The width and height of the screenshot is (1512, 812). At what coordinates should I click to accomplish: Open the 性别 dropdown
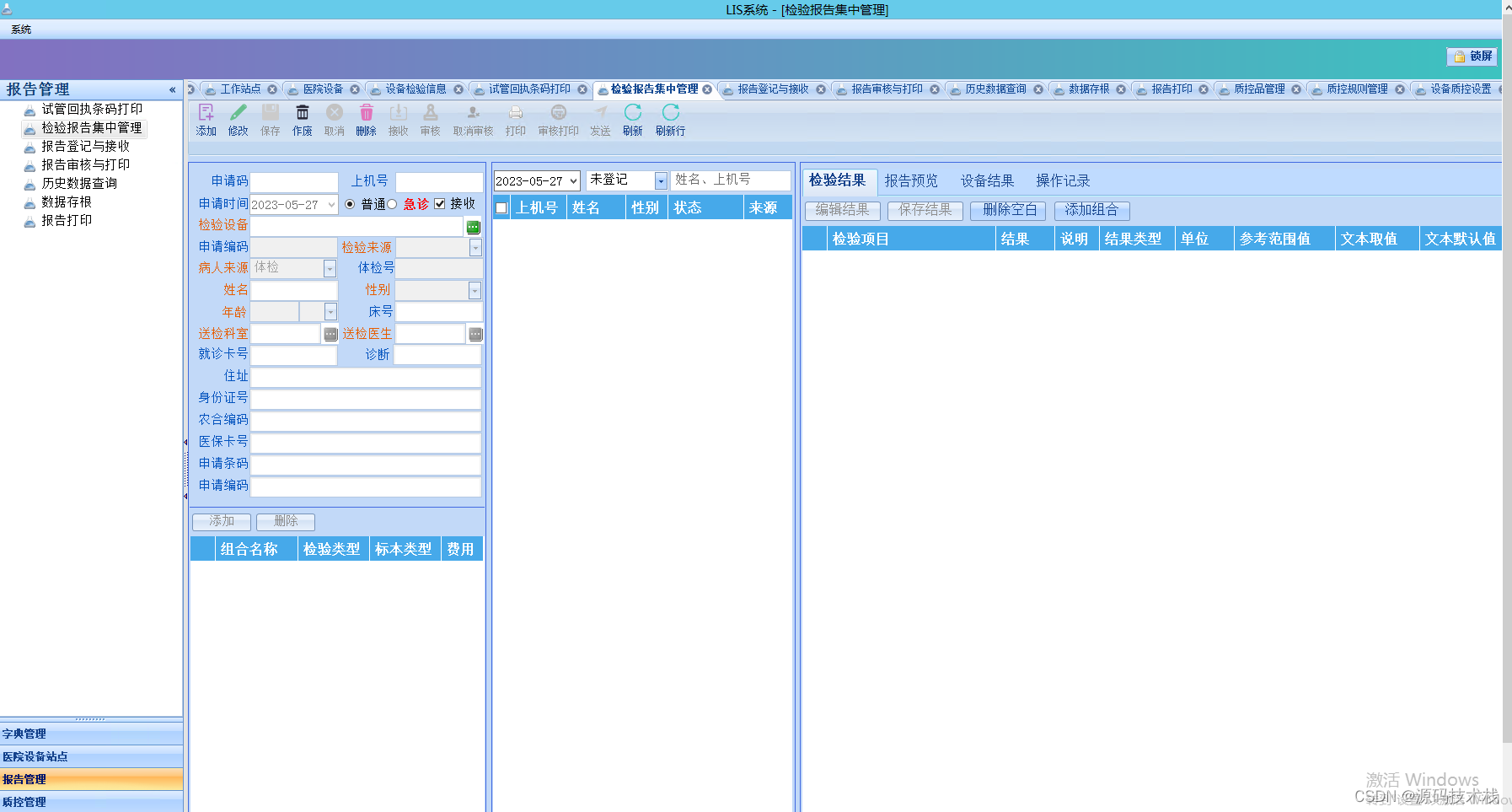point(475,291)
